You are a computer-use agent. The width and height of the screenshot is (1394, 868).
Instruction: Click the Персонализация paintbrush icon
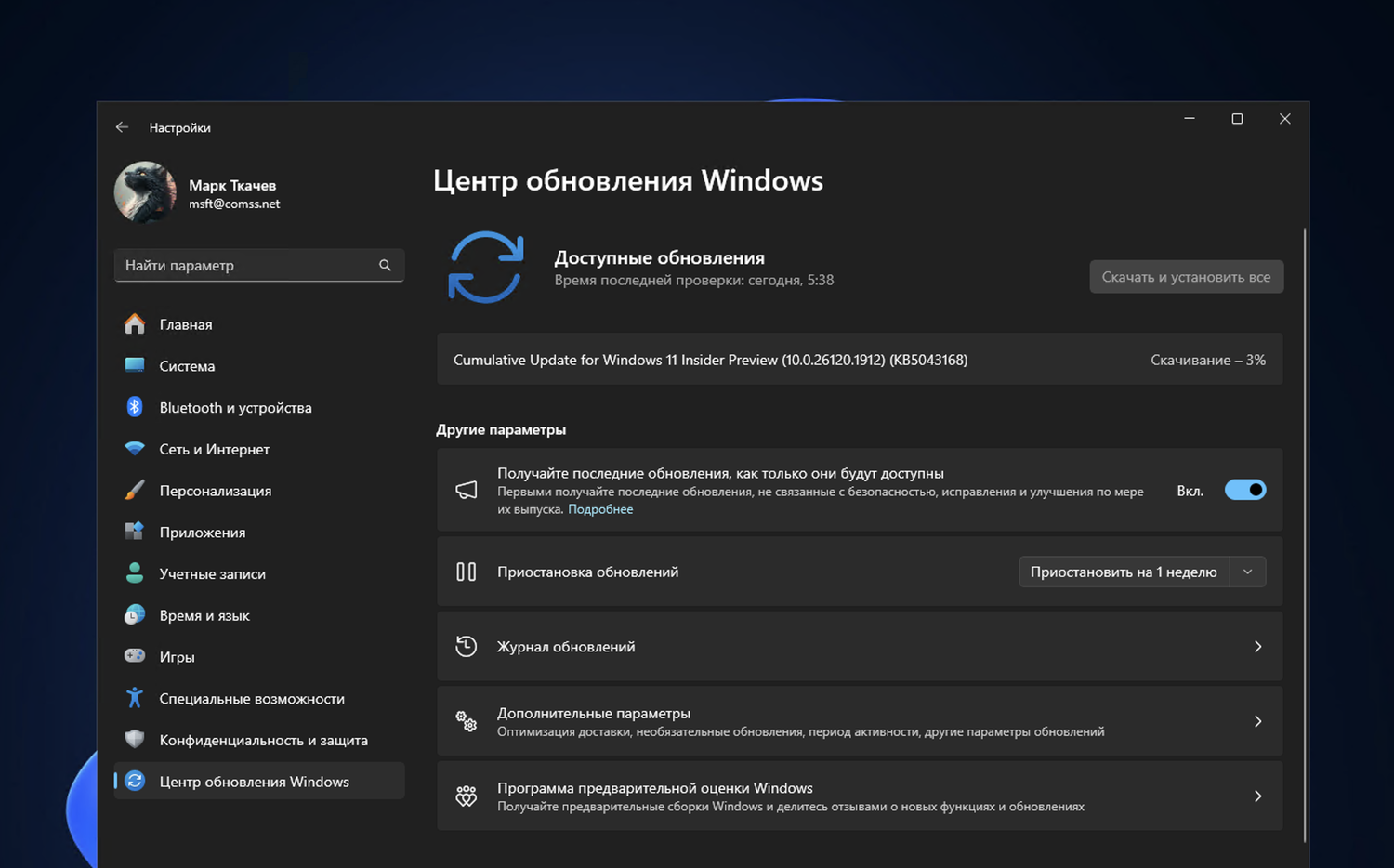(135, 491)
